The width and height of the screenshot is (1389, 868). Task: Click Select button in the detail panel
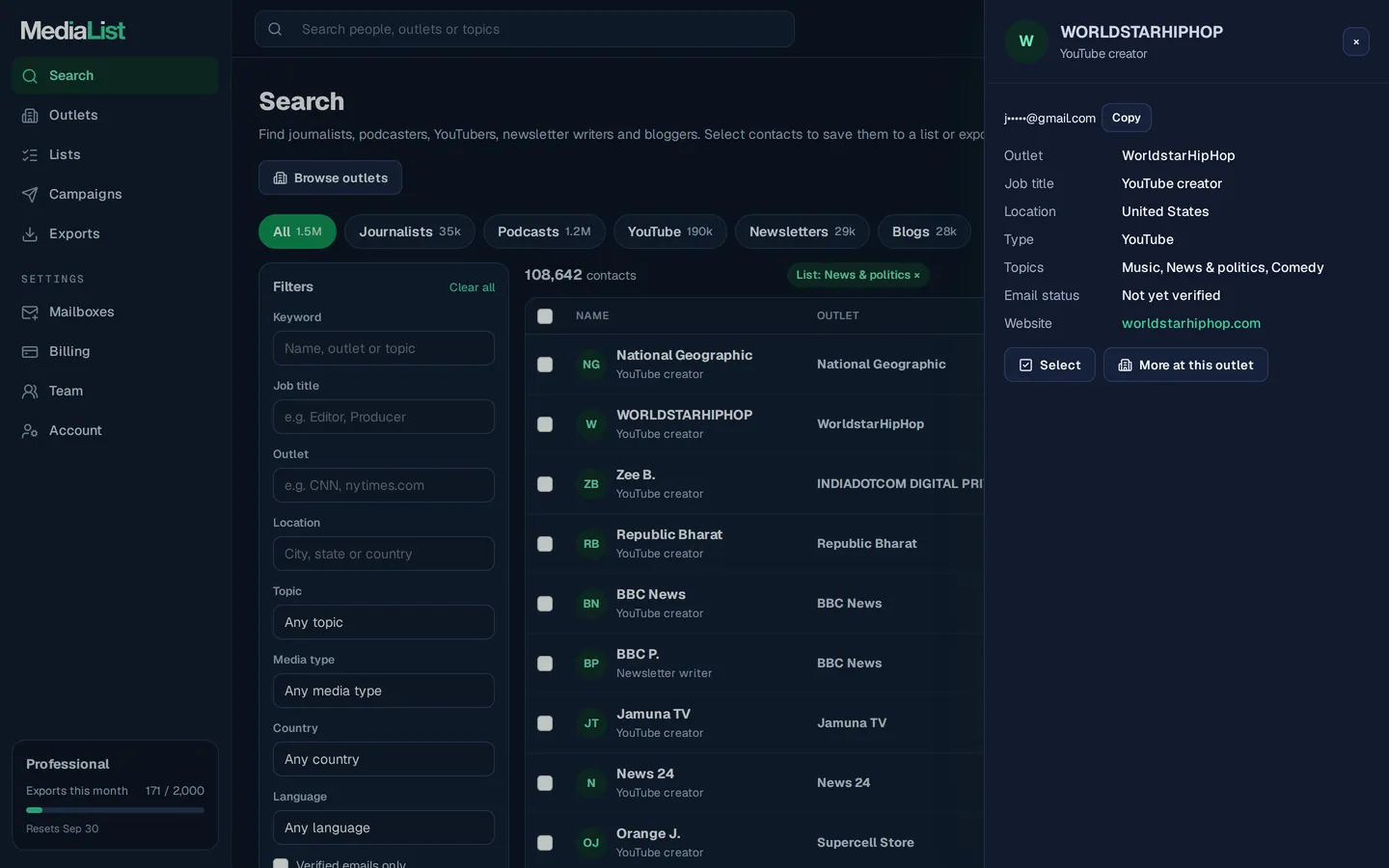1049,365
